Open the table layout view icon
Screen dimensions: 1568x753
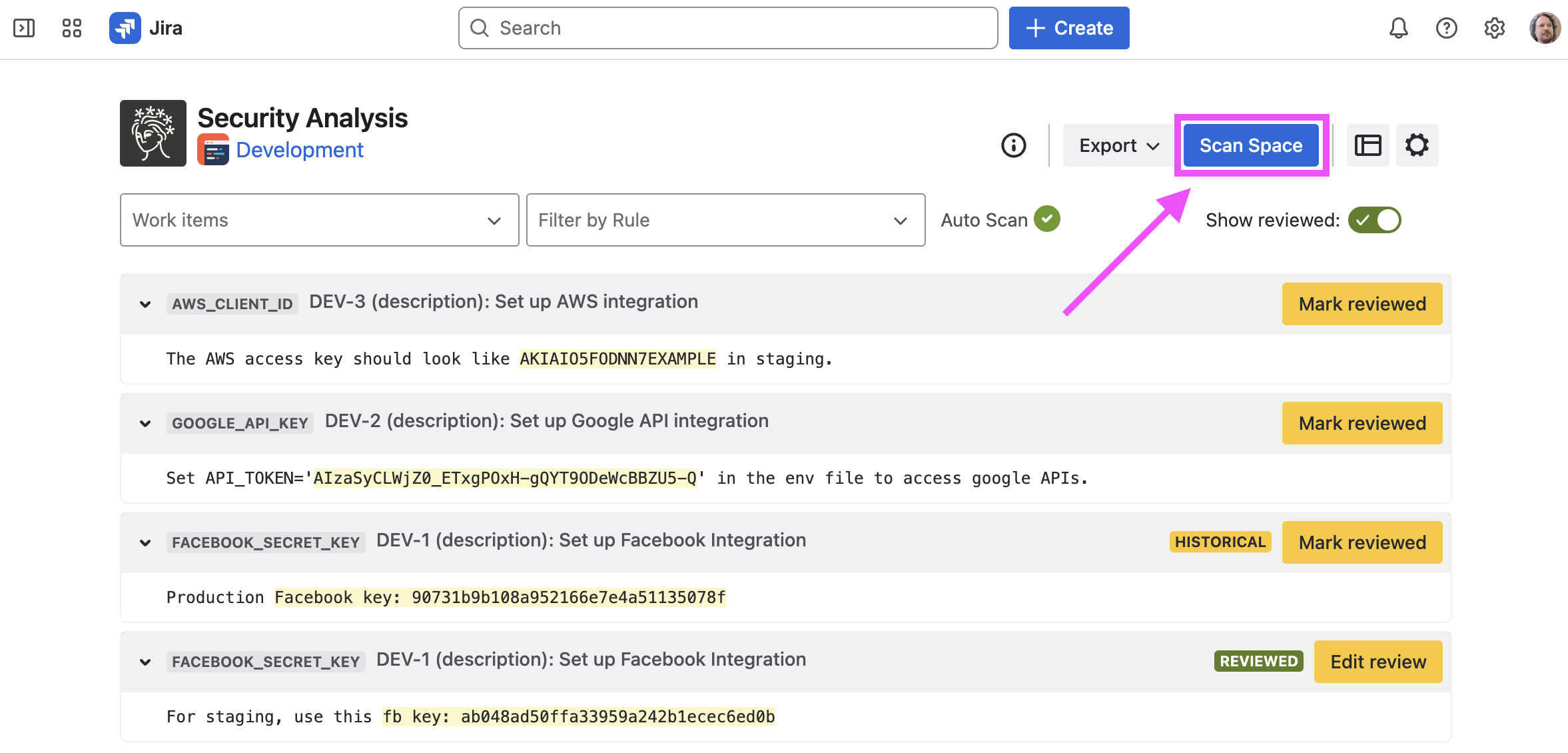point(1368,145)
